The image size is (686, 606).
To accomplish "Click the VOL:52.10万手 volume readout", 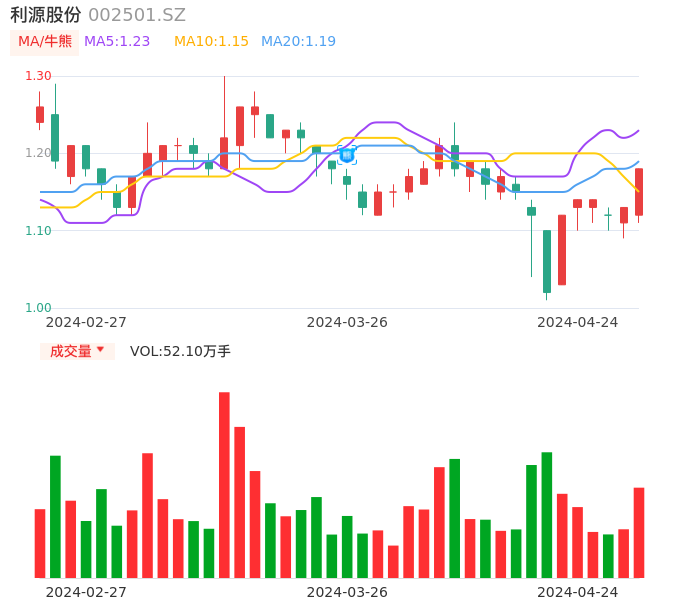I will (x=180, y=351).
